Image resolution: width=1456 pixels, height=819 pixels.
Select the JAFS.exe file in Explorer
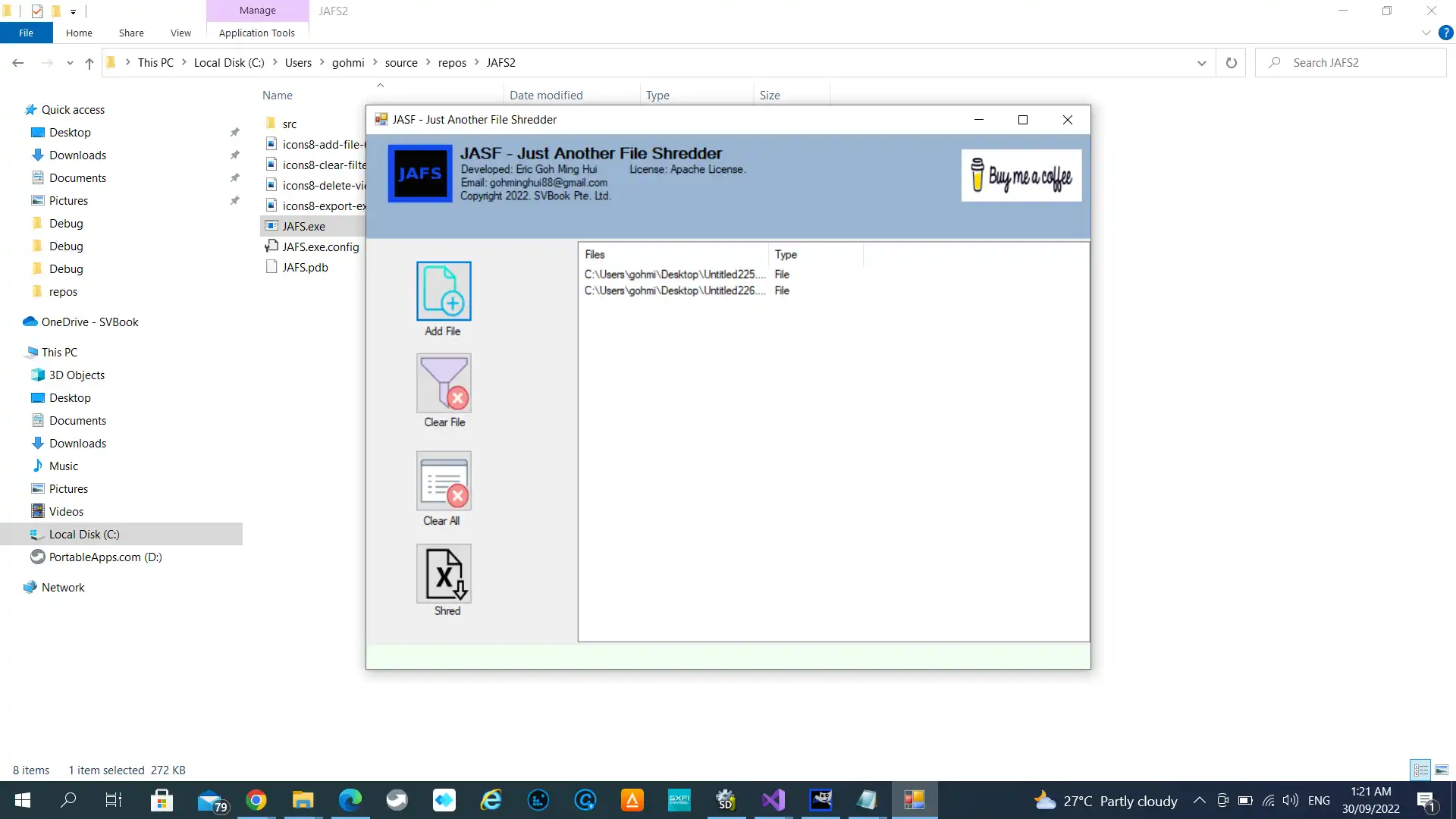pos(304,225)
